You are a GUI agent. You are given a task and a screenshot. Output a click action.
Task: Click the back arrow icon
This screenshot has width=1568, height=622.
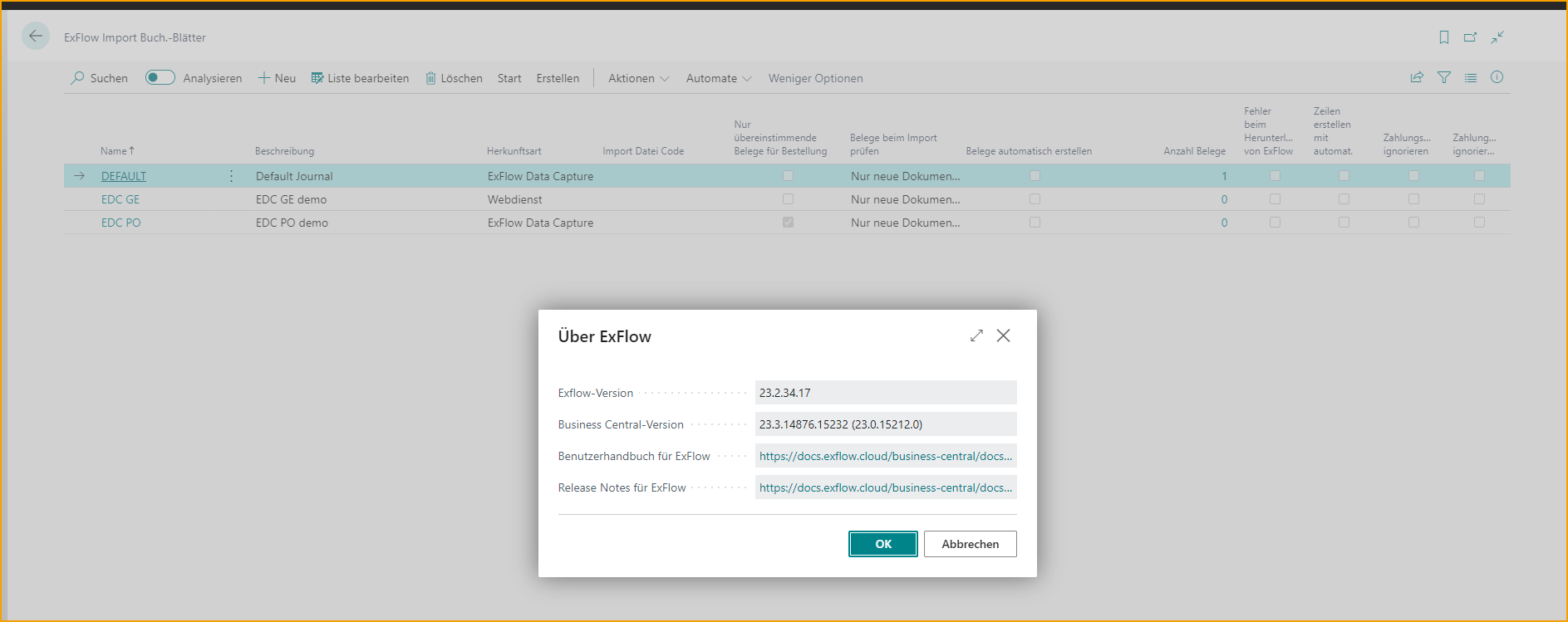pos(35,37)
